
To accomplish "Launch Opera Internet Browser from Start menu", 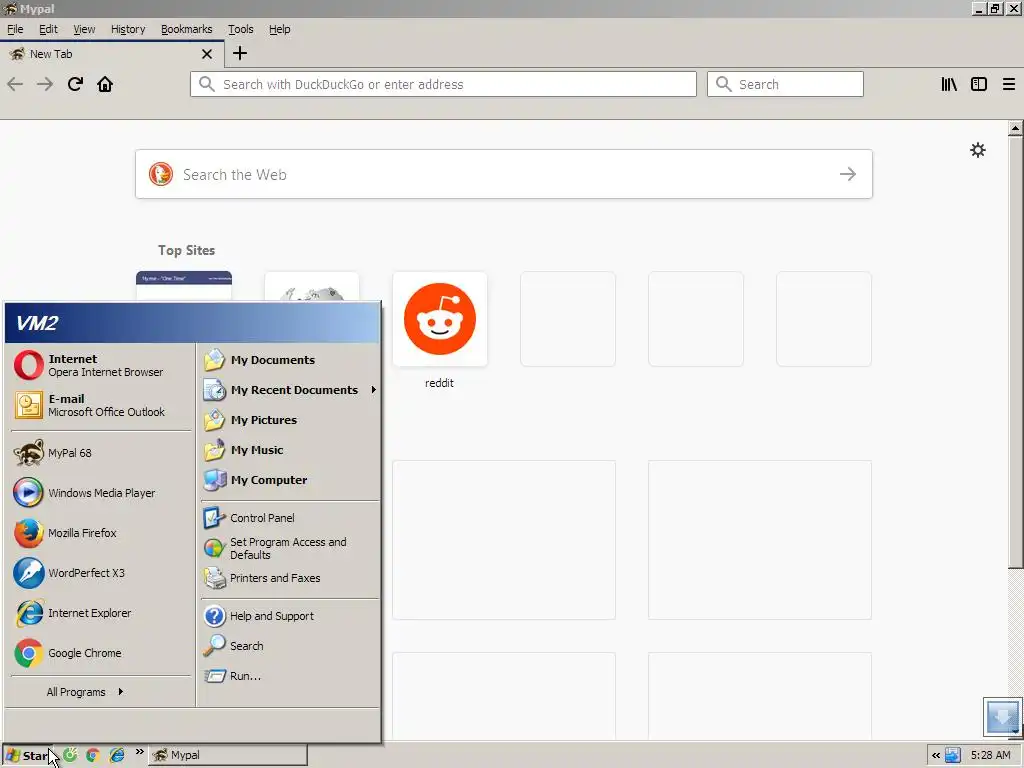I will 101,365.
